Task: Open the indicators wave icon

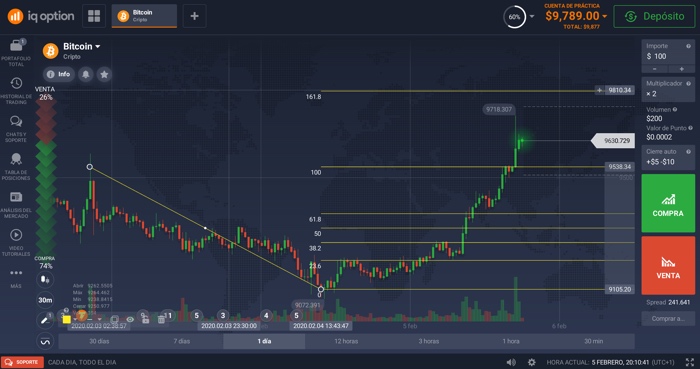Action: coord(45,342)
